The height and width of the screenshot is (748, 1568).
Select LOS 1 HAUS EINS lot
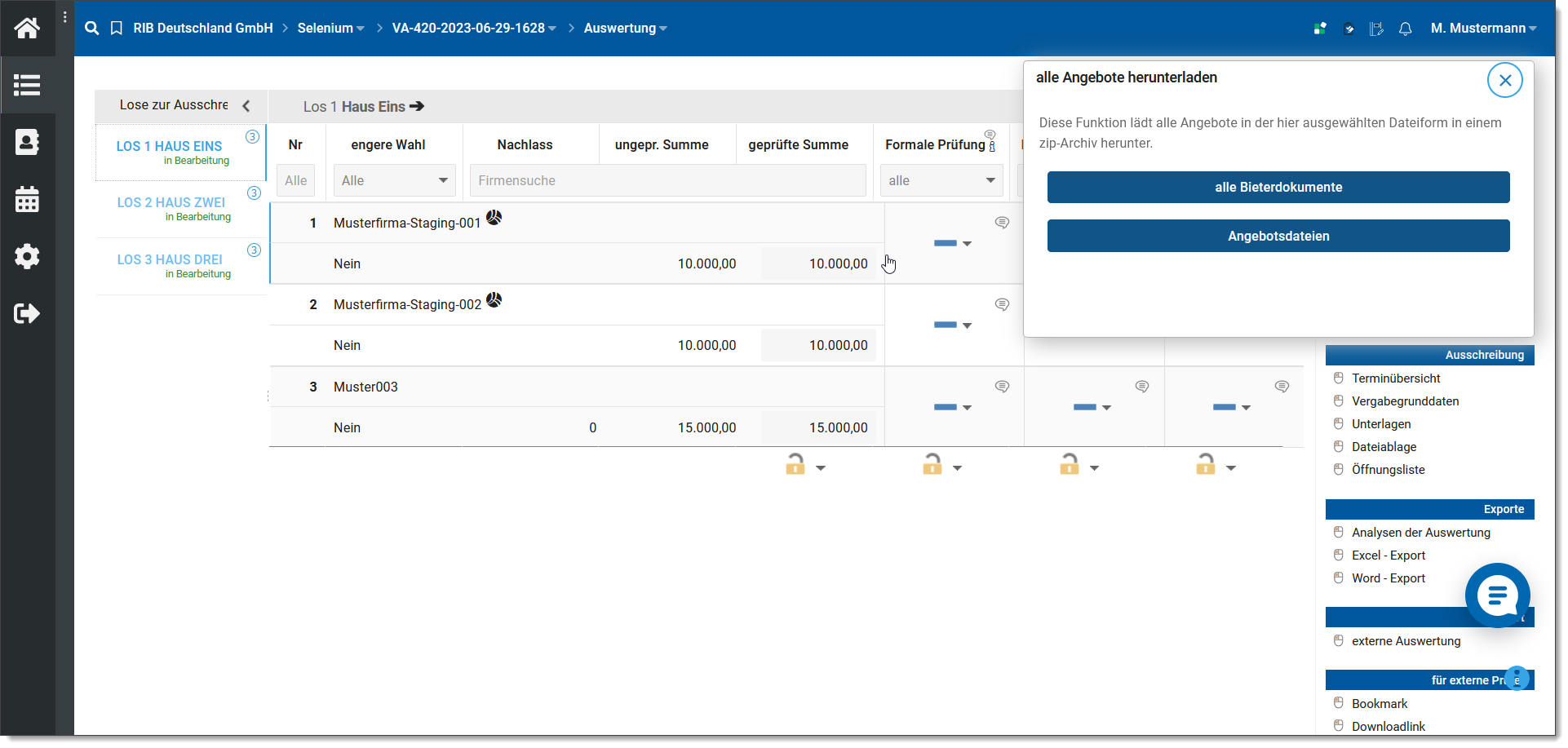point(181,153)
